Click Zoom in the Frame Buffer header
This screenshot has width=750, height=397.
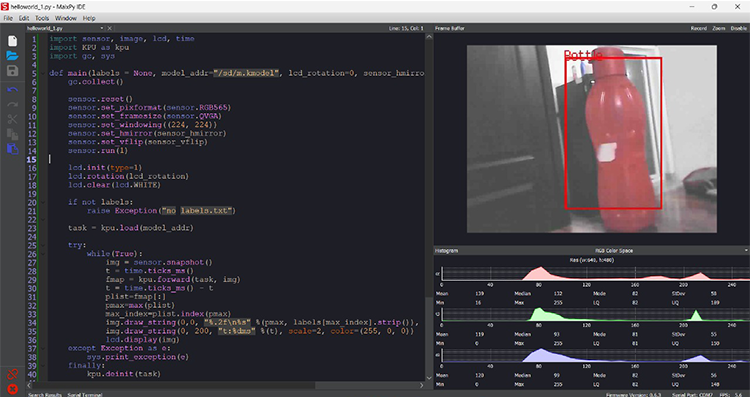(719, 29)
